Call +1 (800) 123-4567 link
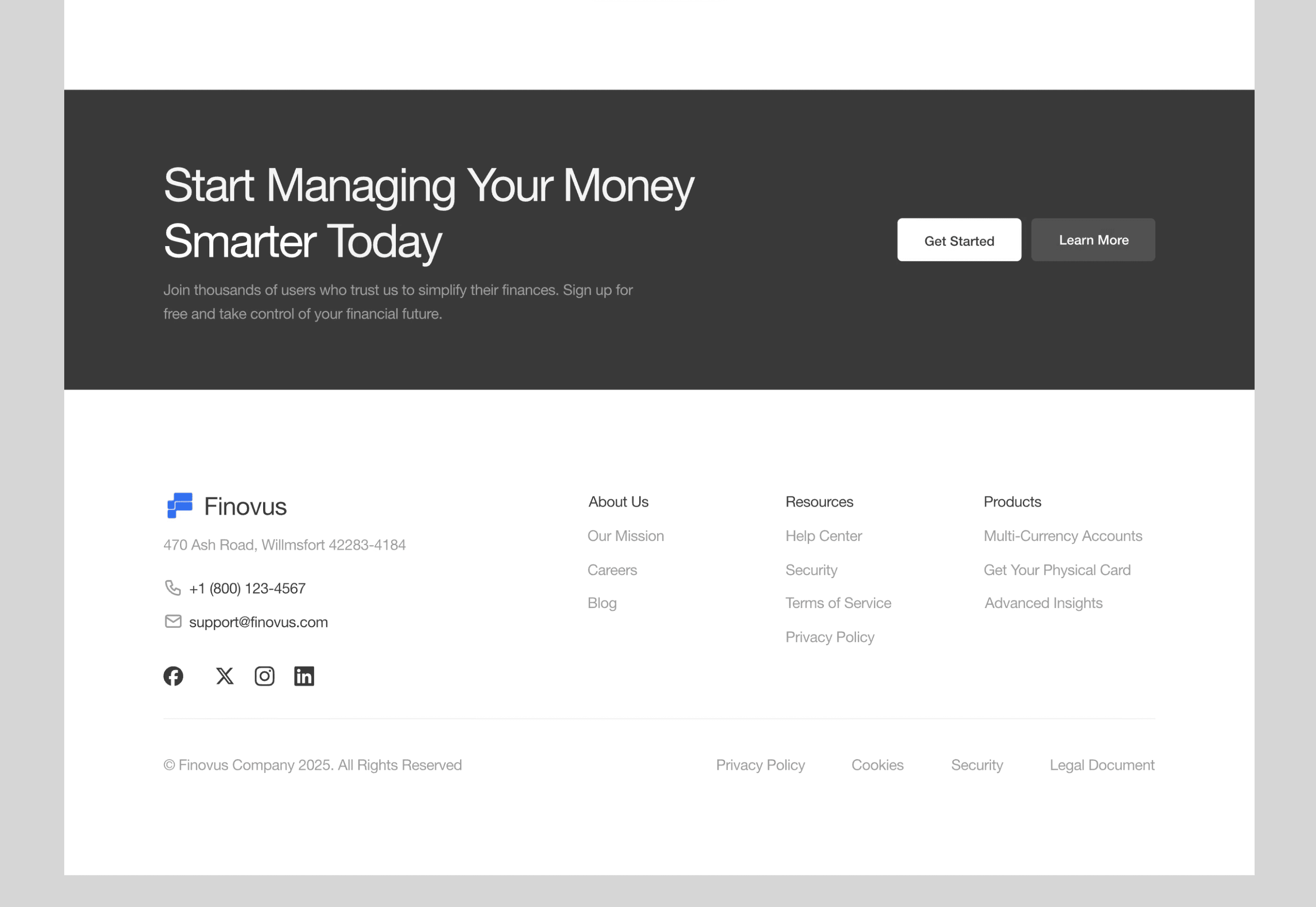 pos(247,588)
